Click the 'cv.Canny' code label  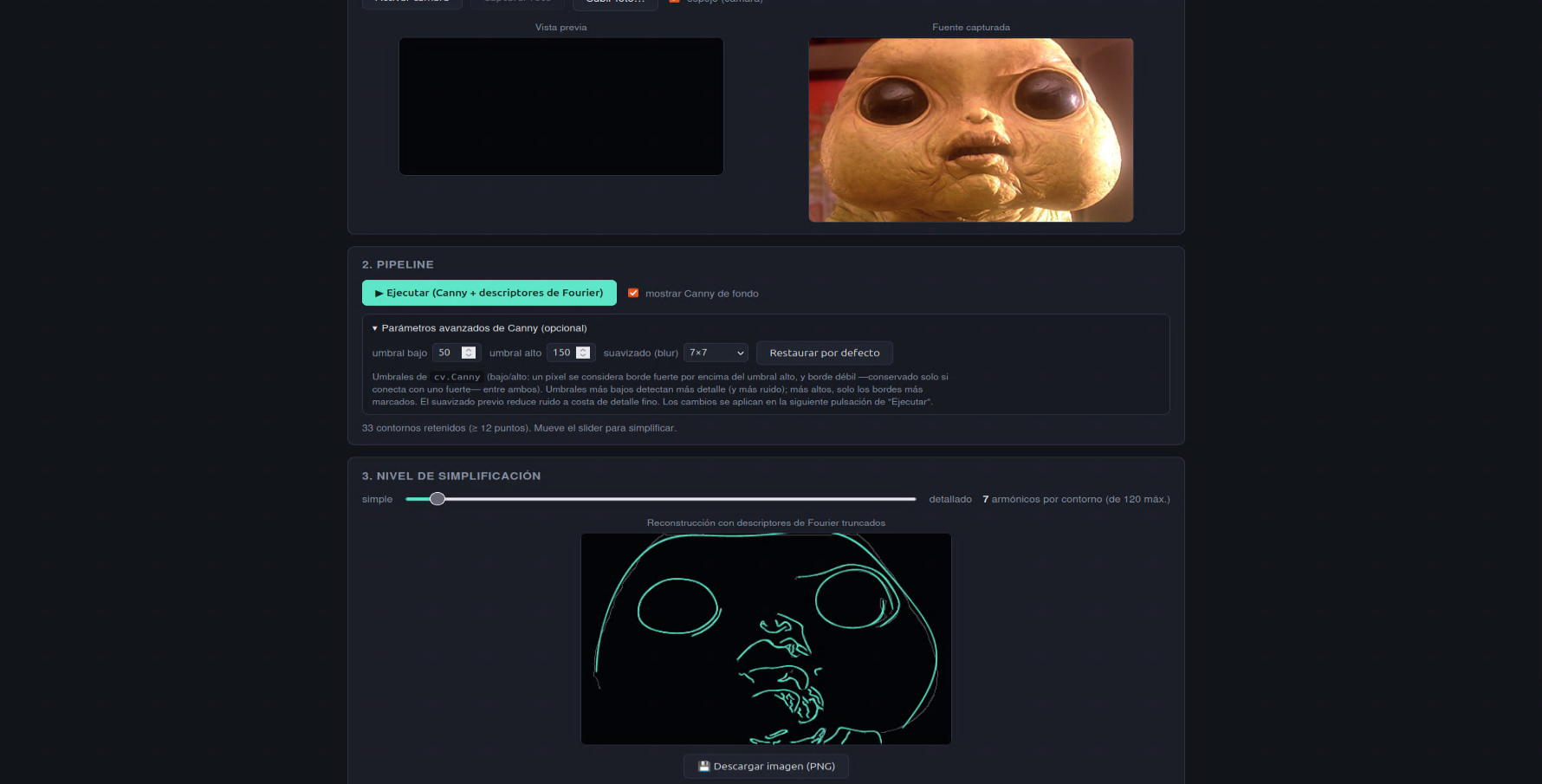click(x=457, y=377)
